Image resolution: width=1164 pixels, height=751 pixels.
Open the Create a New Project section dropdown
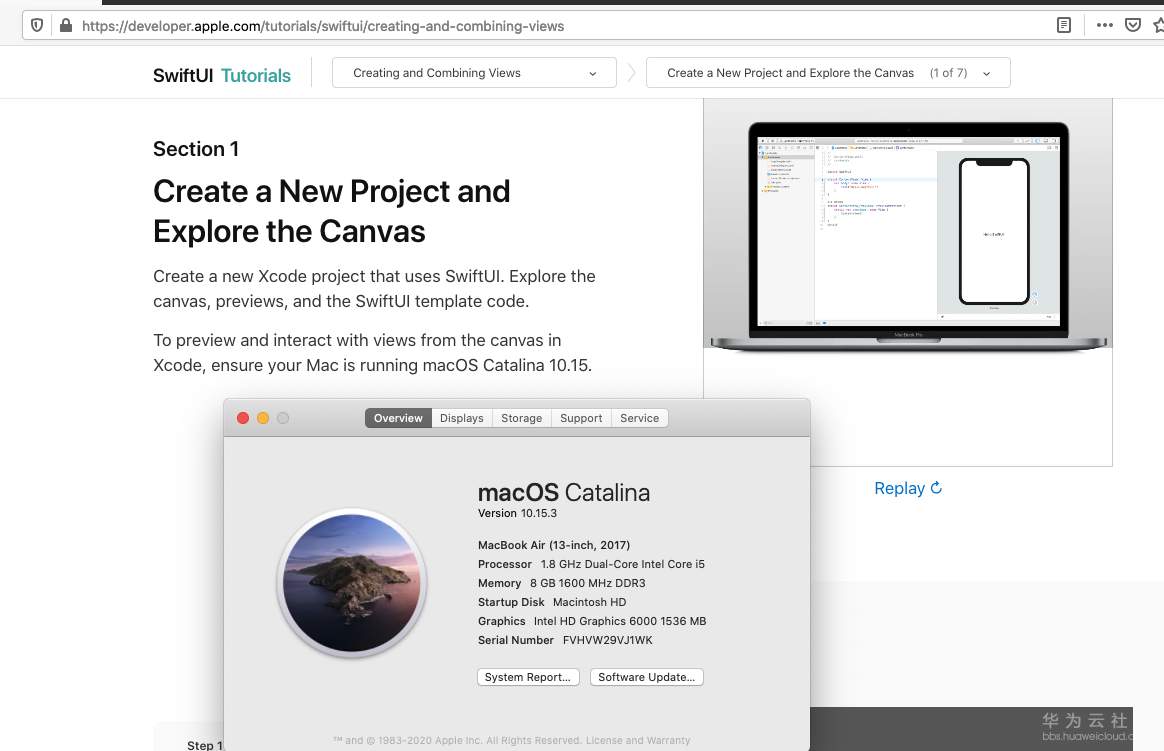pyautogui.click(x=828, y=73)
